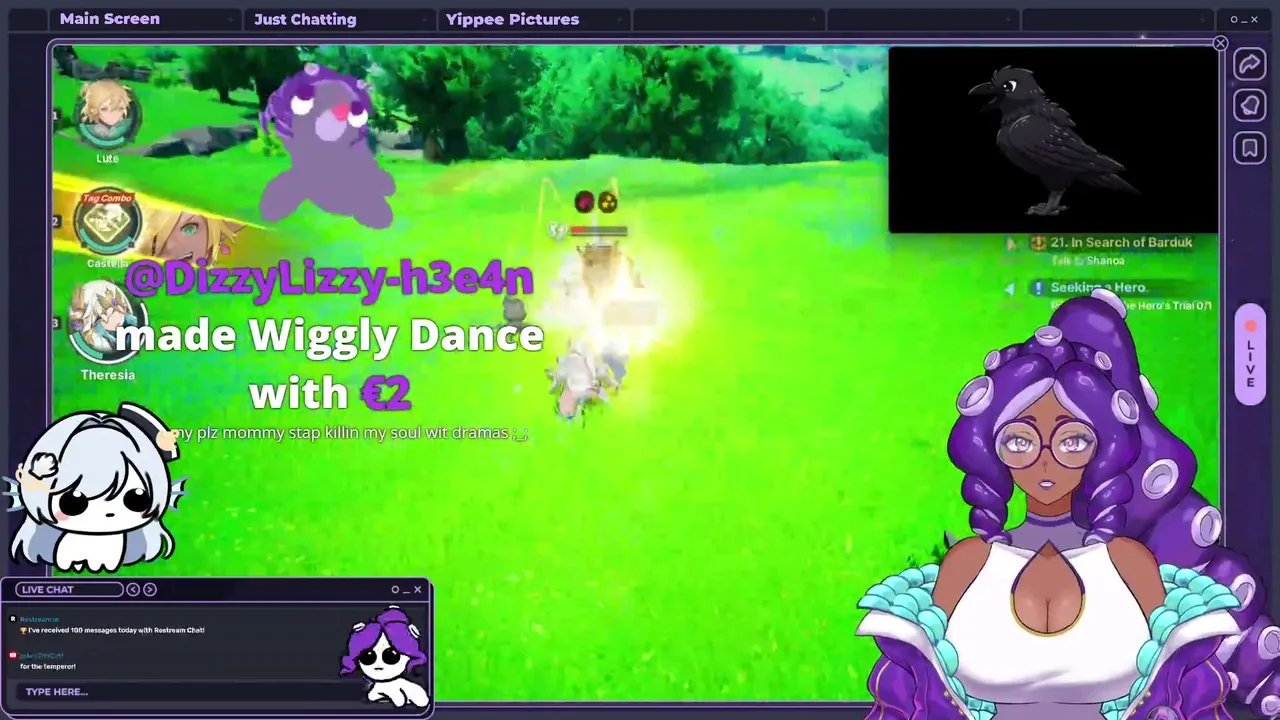Click the bookmark icon in right sidebar
1280x720 pixels.
coord(1249,149)
